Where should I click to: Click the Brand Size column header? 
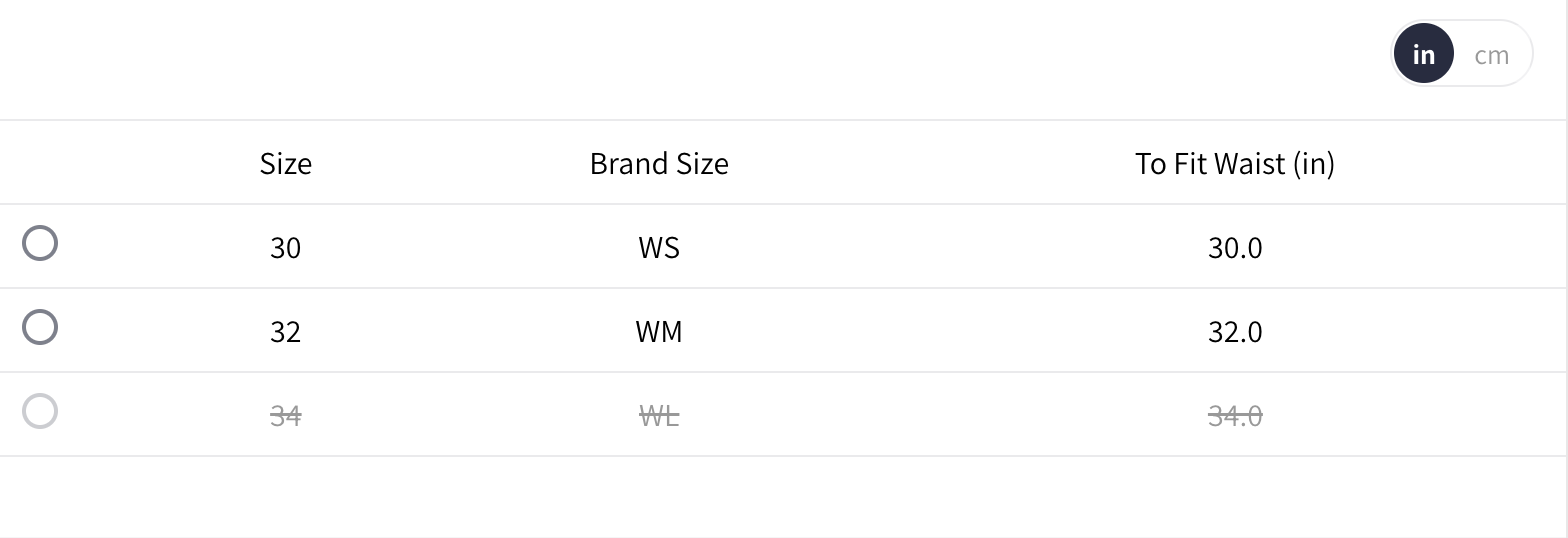pyautogui.click(x=659, y=164)
